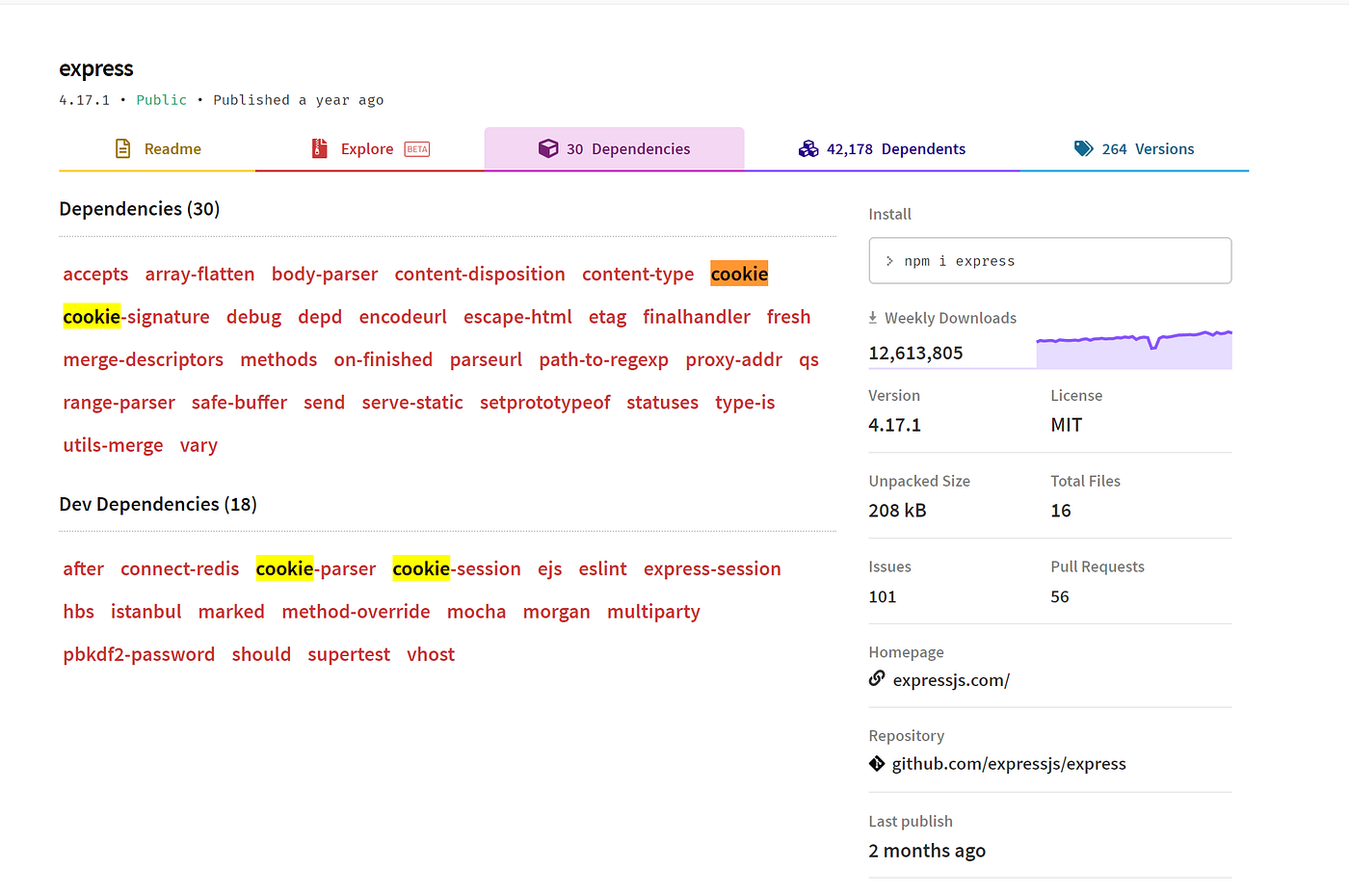Click the weekly downloads trend graph
The image size is (1349, 896).
click(x=1134, y=347)
